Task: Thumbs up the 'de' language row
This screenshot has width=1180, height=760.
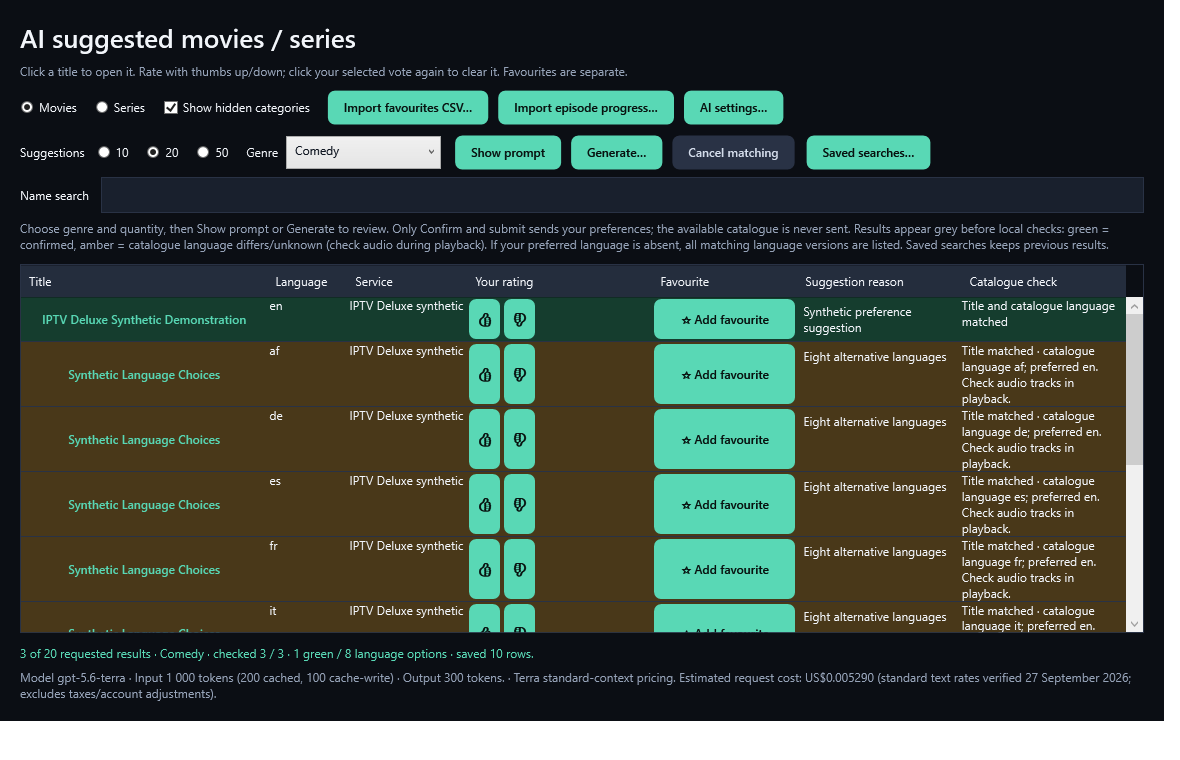Action: (485, 439)
